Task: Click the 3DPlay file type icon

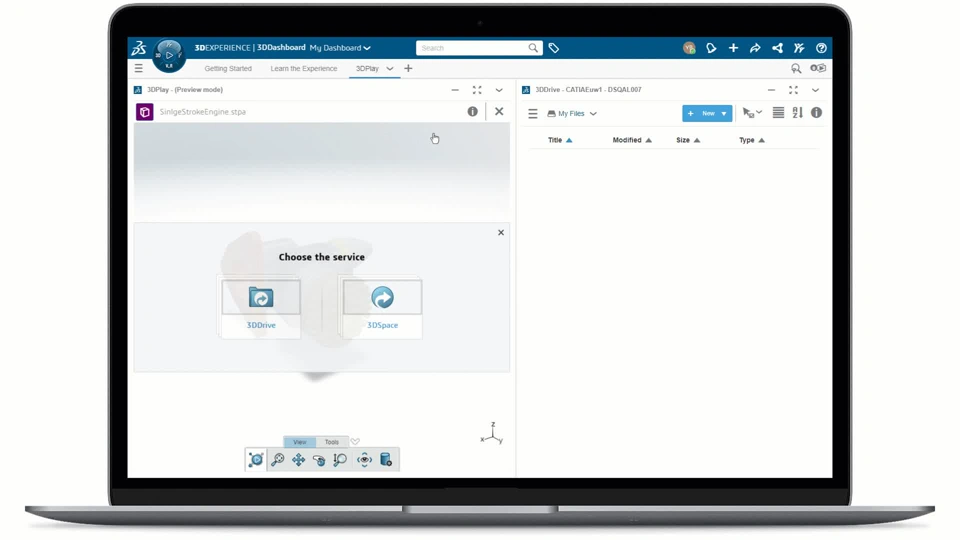Action: tap(144, 112)
